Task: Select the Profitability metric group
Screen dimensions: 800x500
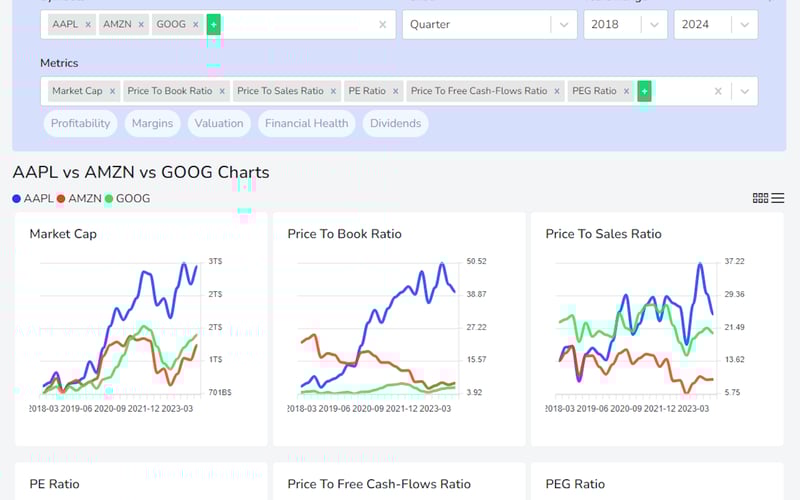Action: (x=81, y=123)
